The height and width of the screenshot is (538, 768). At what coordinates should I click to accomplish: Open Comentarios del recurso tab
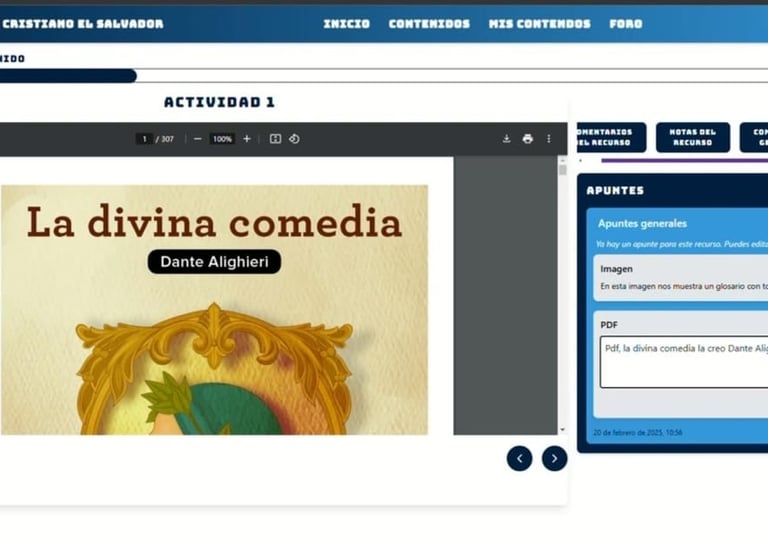click(611, 137)
